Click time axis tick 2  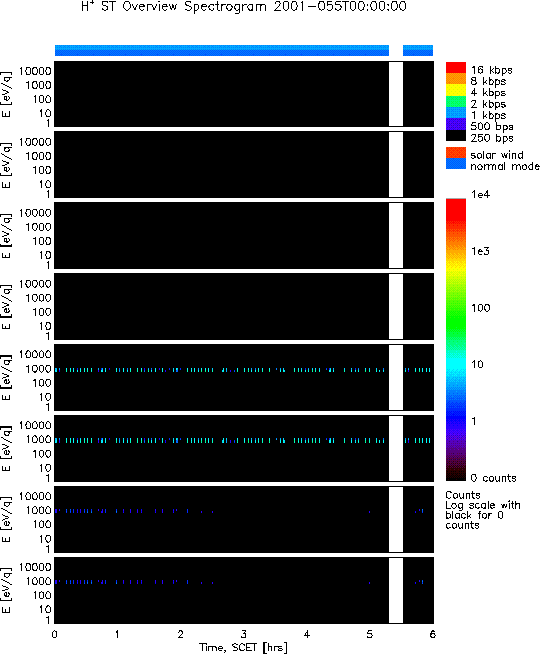coord(180,634)
